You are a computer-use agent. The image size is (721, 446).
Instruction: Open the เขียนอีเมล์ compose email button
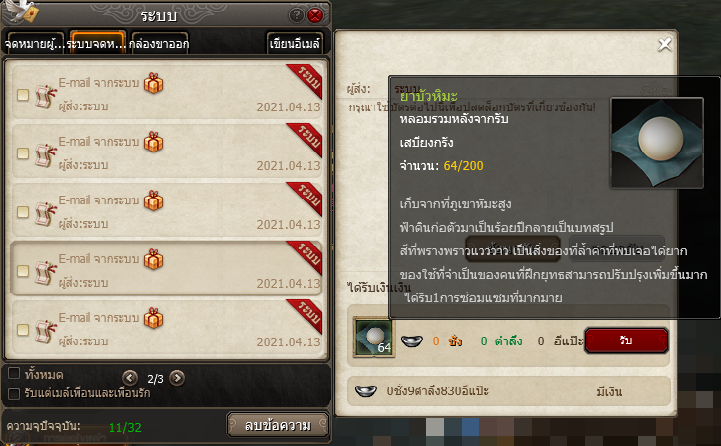295,44
